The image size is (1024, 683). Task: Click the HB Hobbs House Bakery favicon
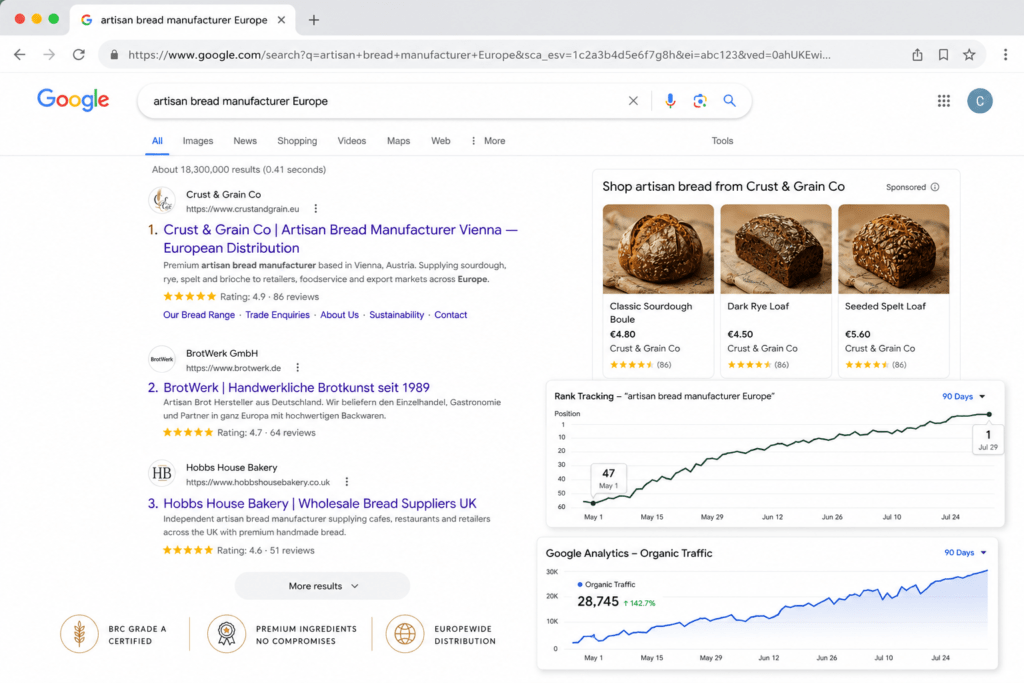(162, 473)
